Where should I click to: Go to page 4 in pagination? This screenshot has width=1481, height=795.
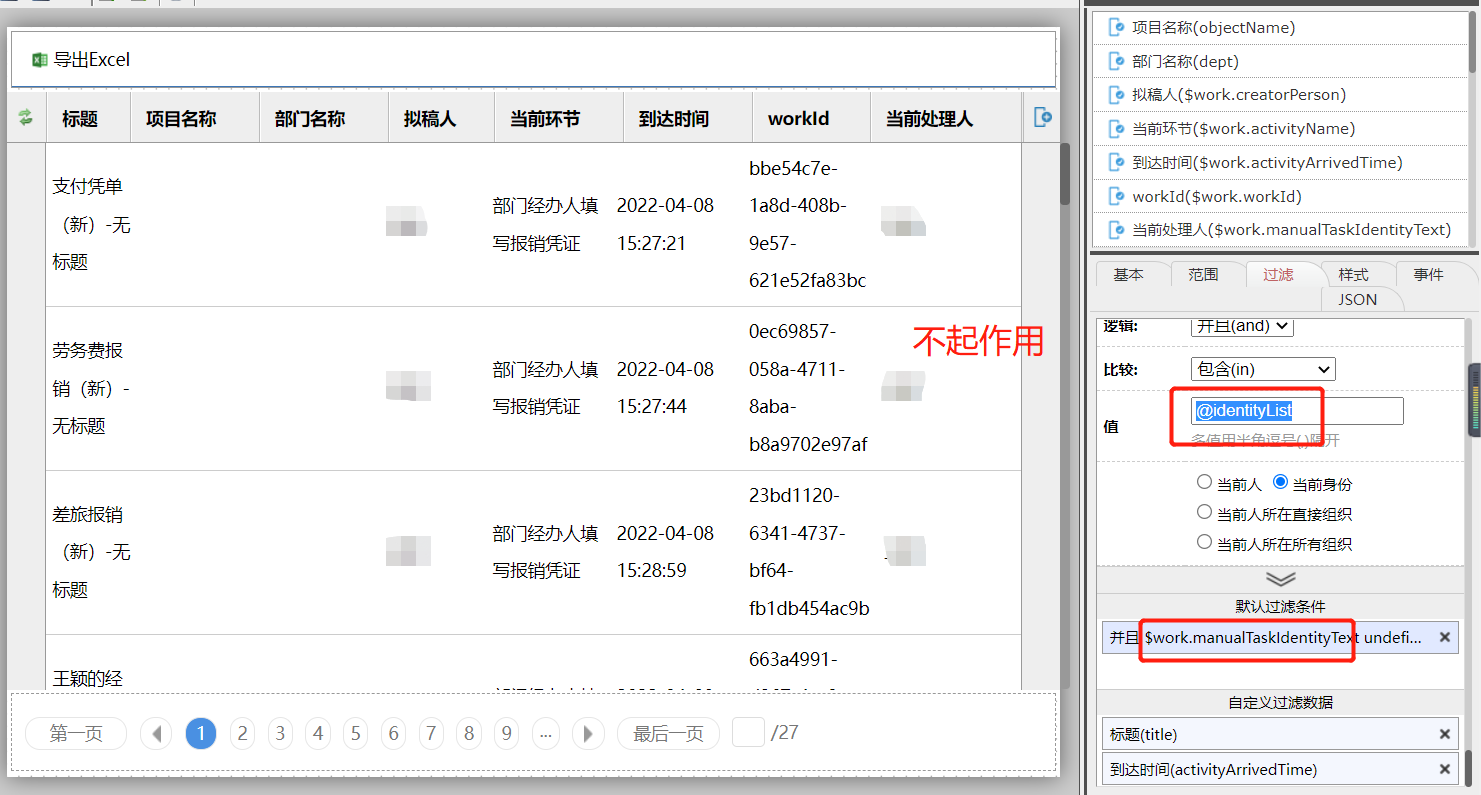318,733
